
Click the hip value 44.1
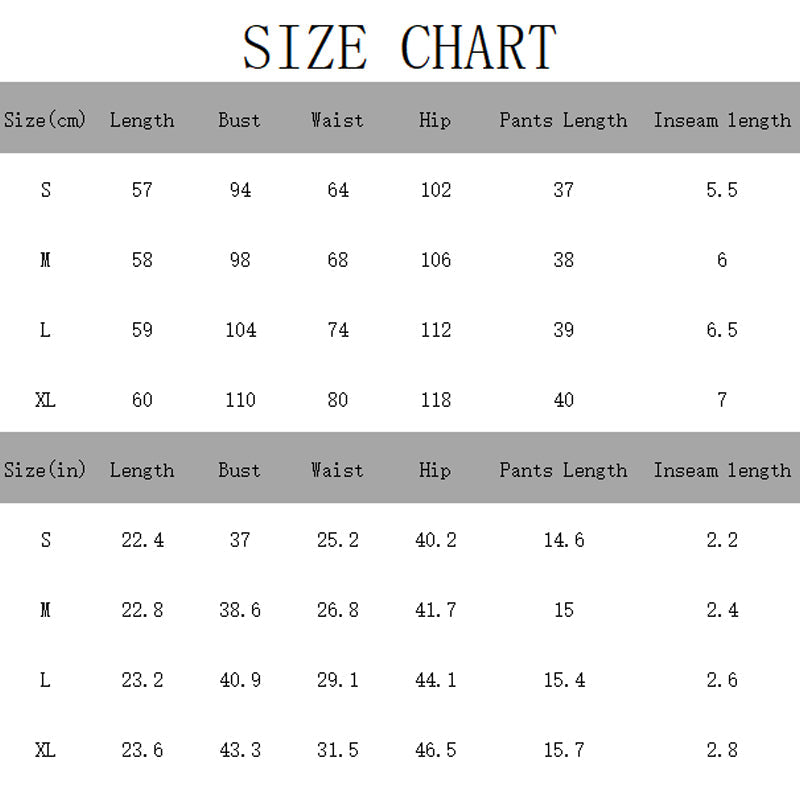coord(436,680)
